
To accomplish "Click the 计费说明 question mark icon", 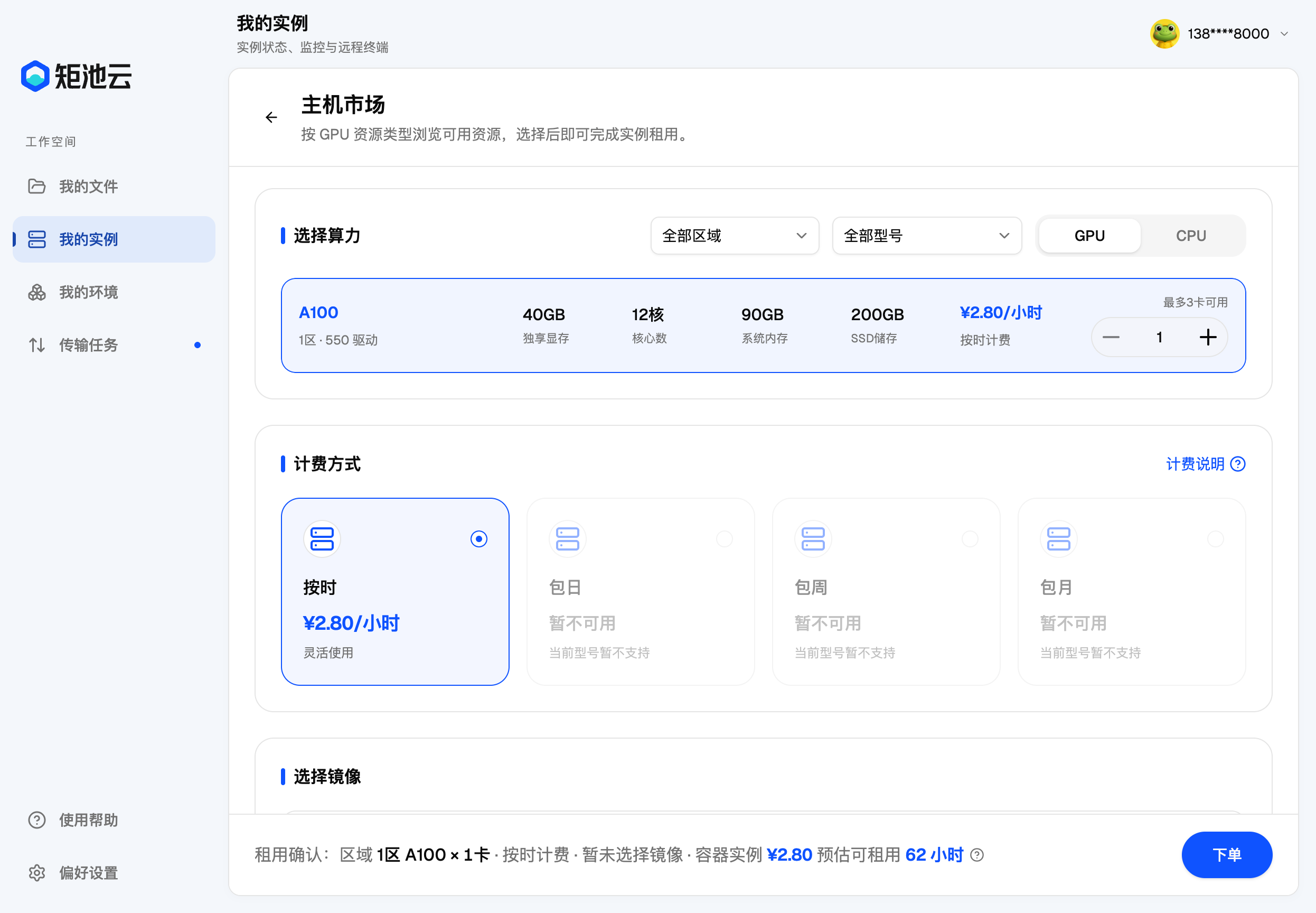I will point(1238,464).
